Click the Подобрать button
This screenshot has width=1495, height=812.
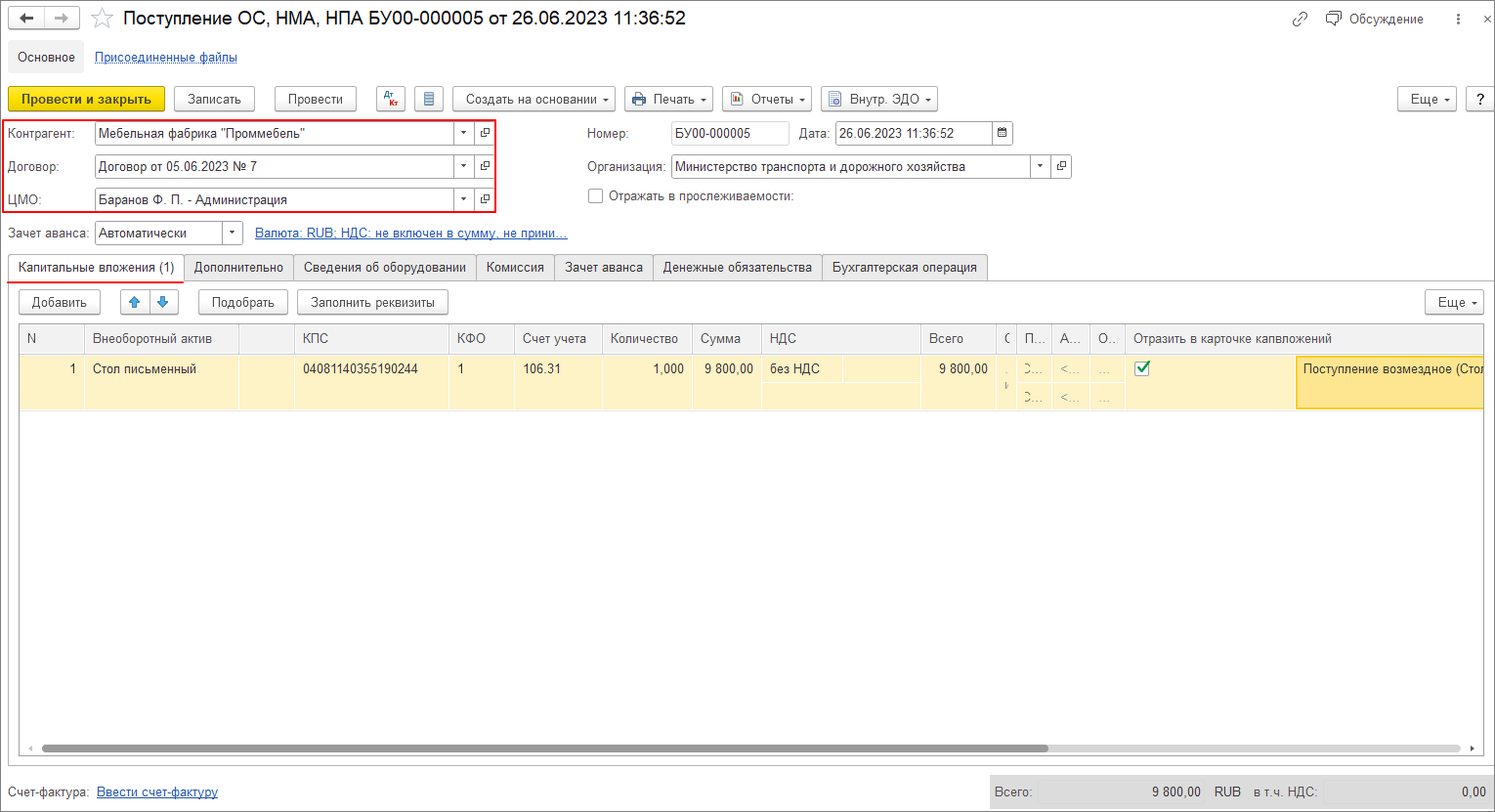243,302
